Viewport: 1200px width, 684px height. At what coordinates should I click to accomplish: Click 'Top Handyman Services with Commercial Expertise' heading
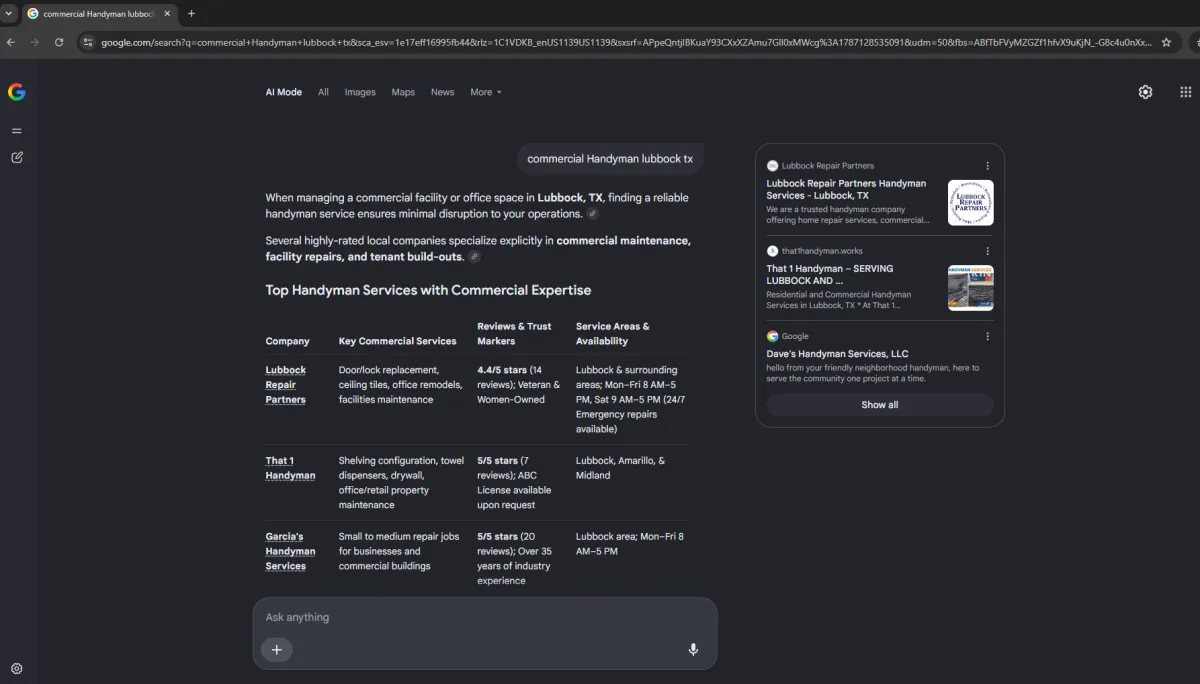pyautogui.click(x=428, y=290)
